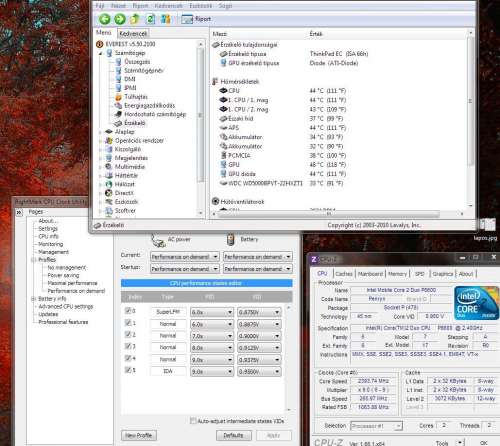Click EVEREST v5.50.2100 root tree item
500x446 pixels.
click(130, 44)
